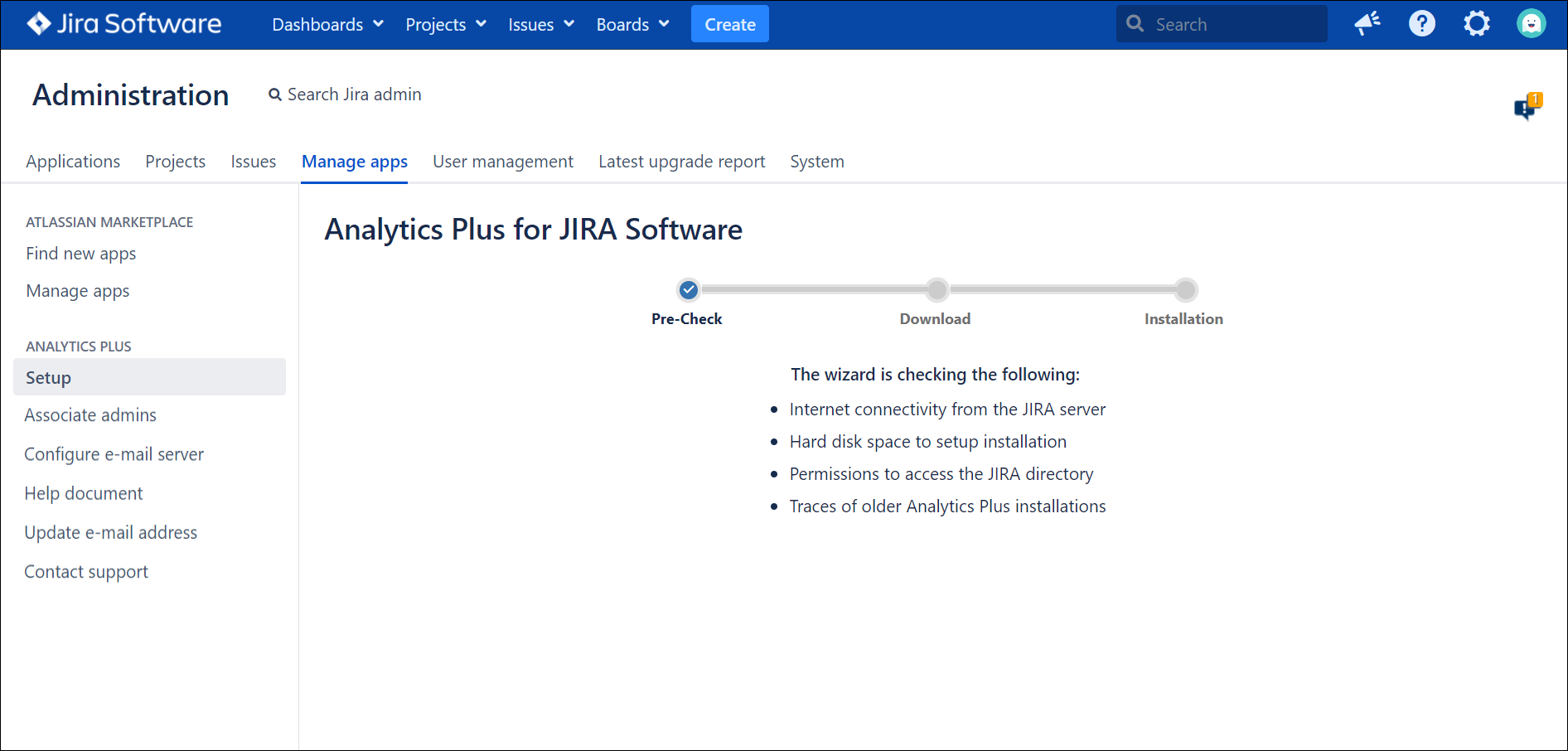Click the Search Jira admin magnifier icon
The image size is (1568, 751).
pyautogui.click(x=275, y=95)
